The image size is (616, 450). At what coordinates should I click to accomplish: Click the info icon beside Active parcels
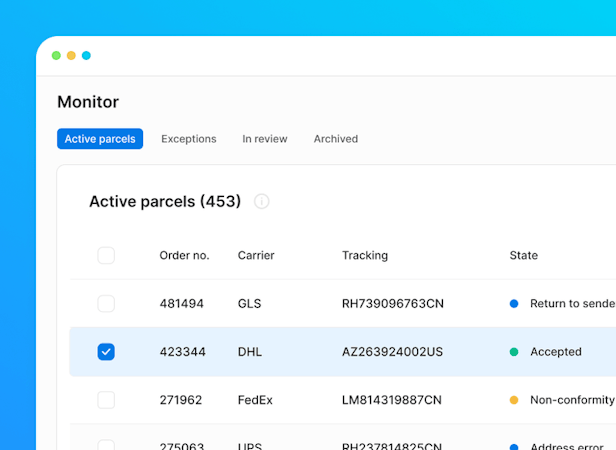pos(262,202)
